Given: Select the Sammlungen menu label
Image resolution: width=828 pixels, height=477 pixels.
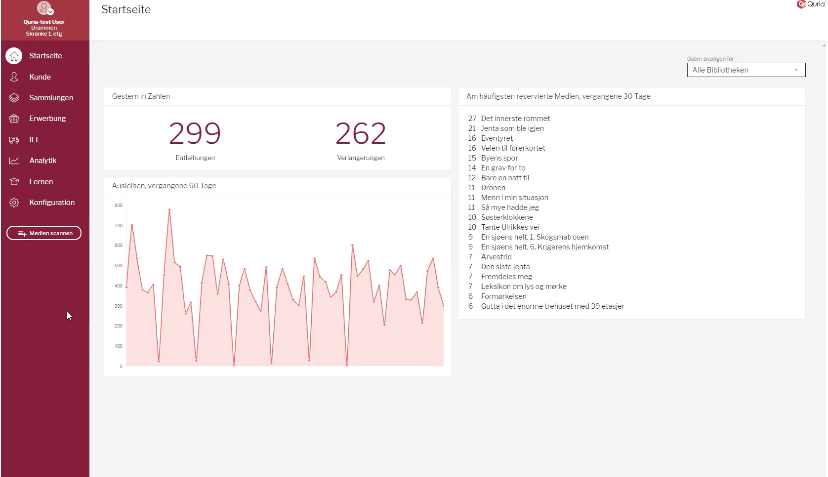Looking at the screenshot, I should pyautogui.click(x=51, y=98).
